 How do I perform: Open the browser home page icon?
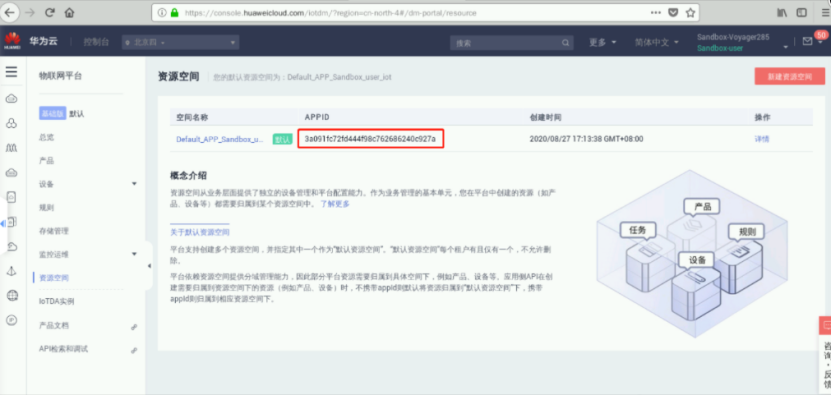[x=69, y=13]
